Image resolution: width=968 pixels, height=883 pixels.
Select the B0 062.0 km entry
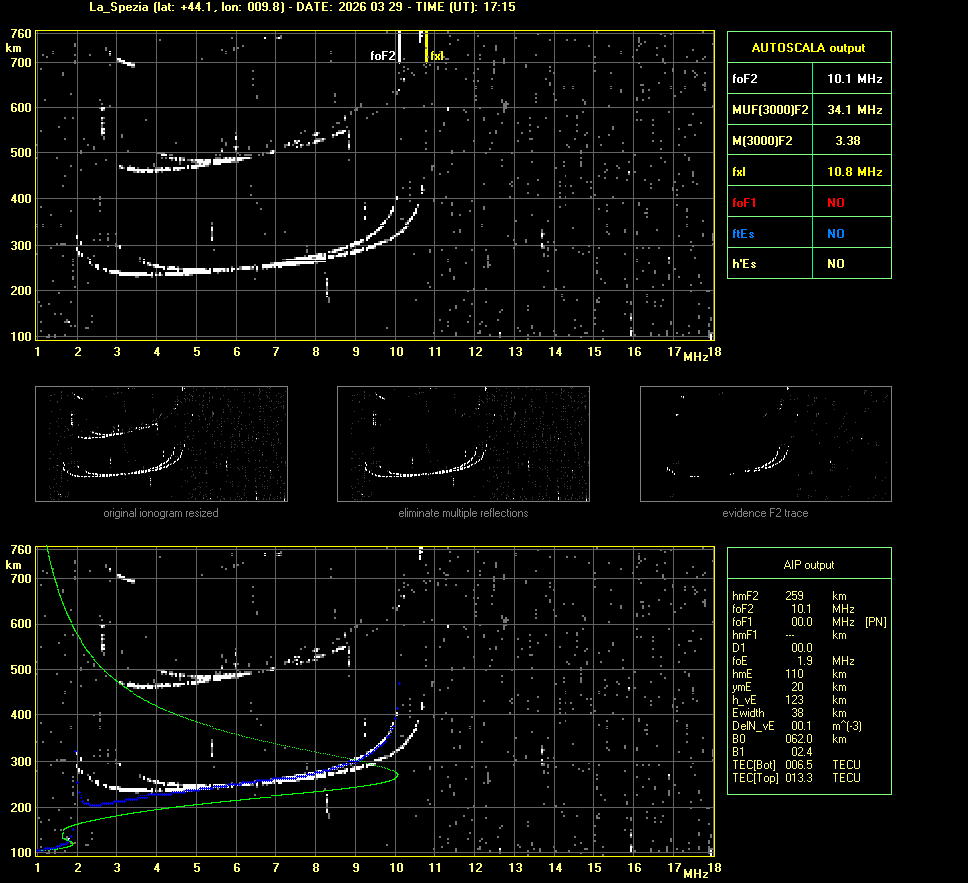(x=790, y=739)
